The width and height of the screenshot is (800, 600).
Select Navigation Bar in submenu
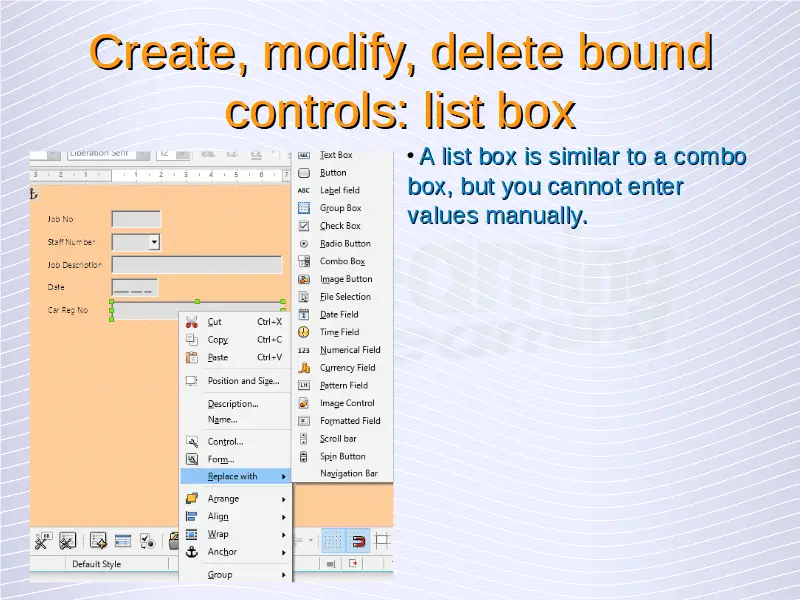[x=348, y=473]
